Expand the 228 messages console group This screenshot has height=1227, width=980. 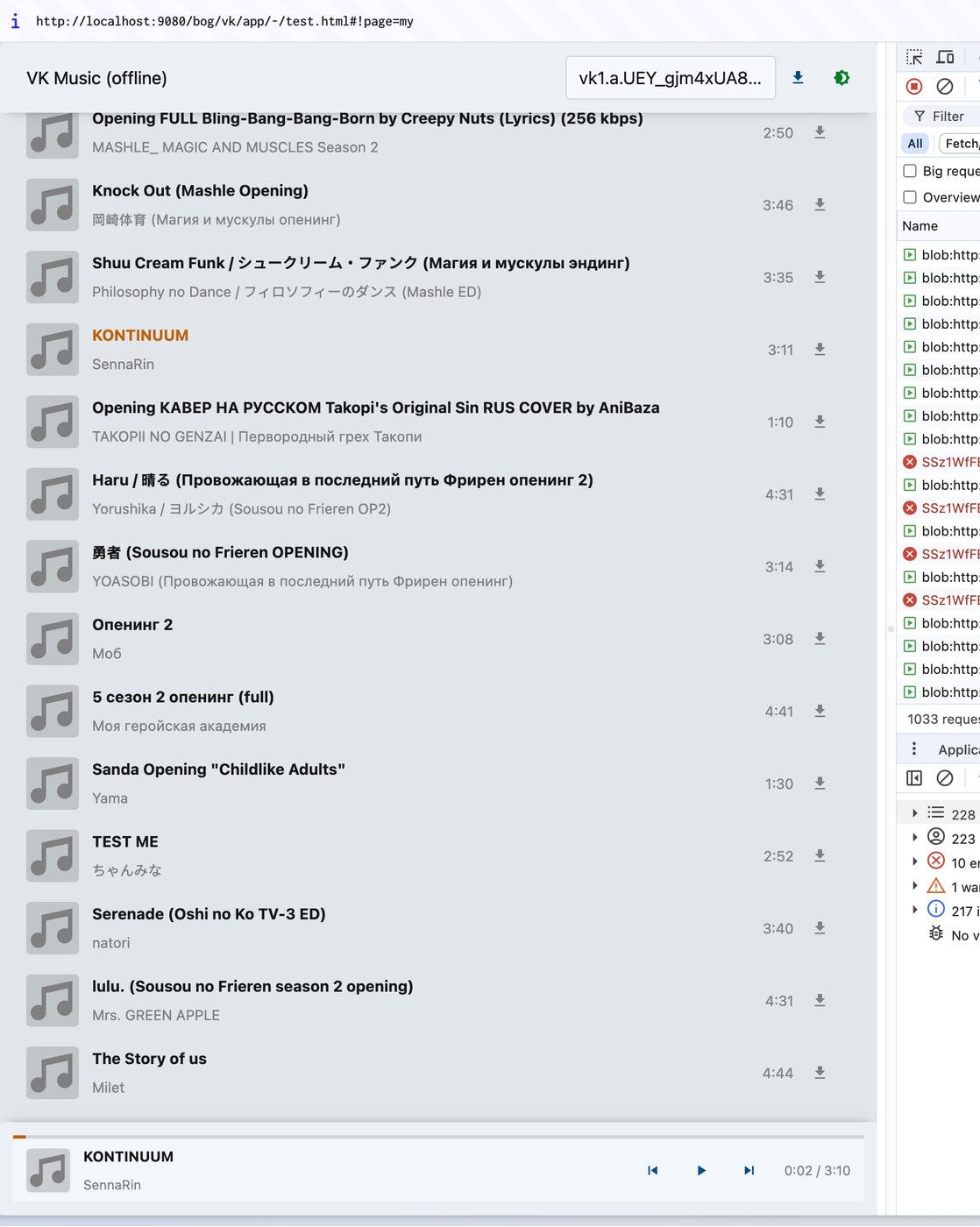click(915, 813)
